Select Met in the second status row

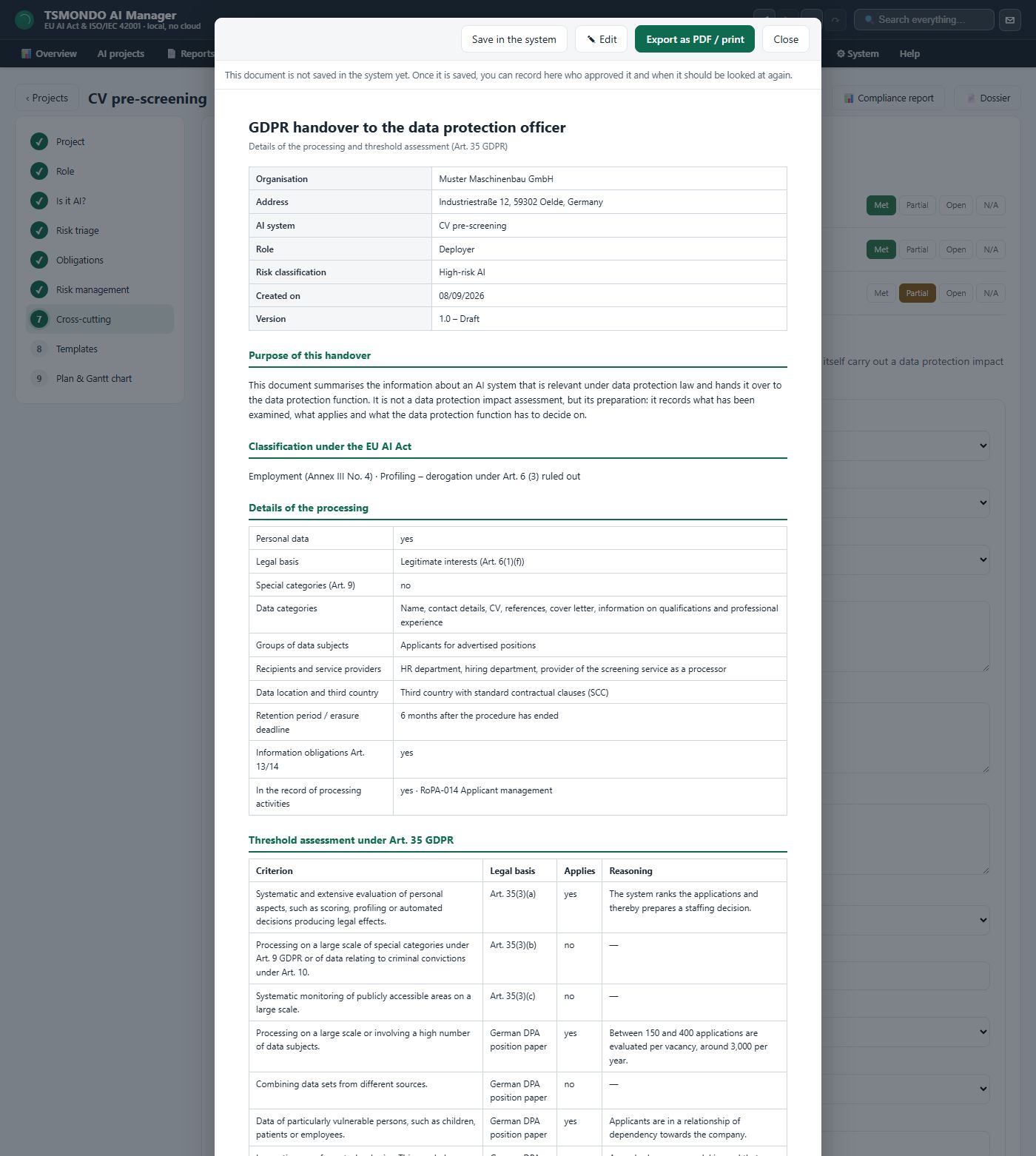click(x=881, y=249)
